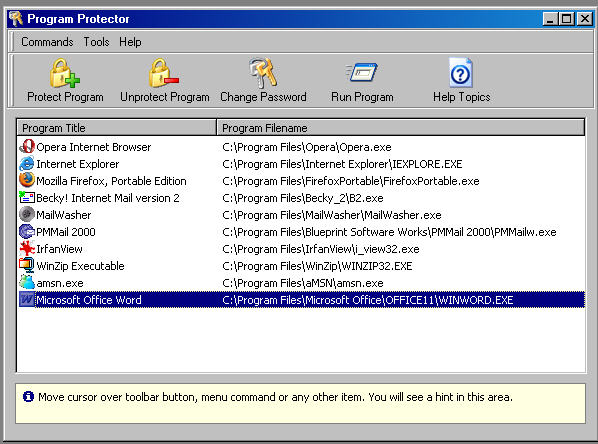The image size is (598, 444).
Task: Open the Help menu
Action: pos(130,42)
